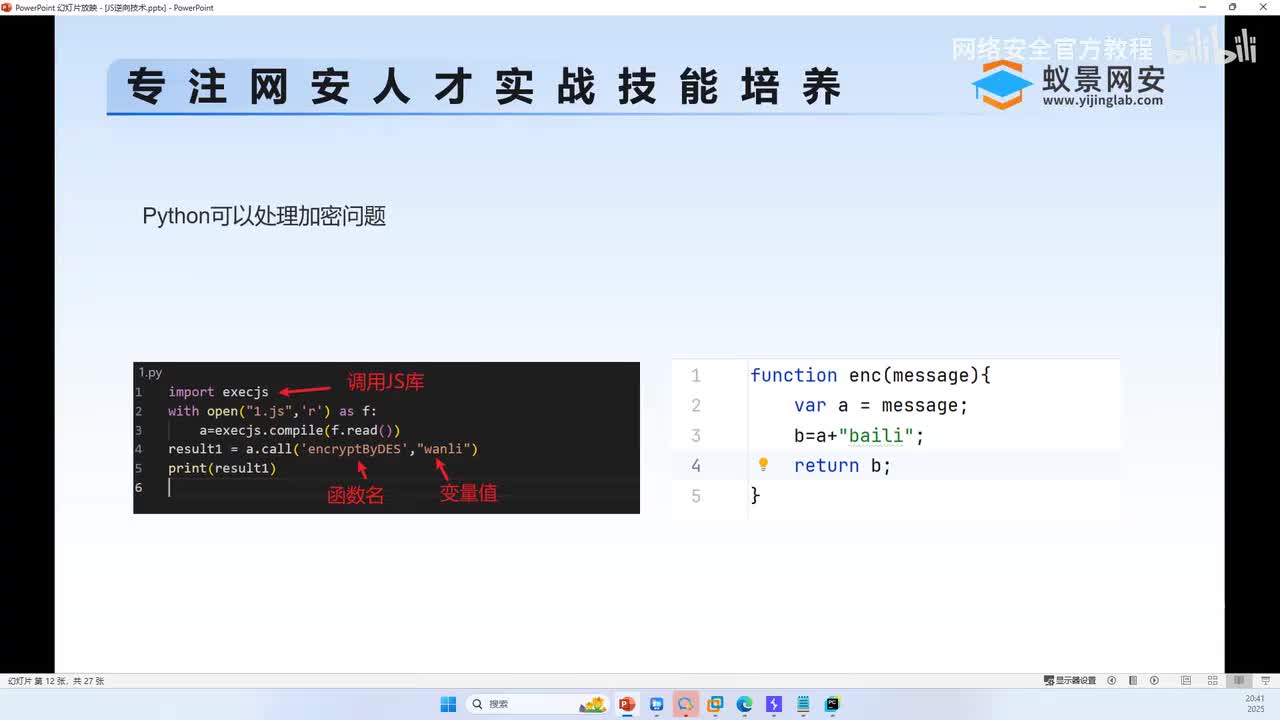This screenshot has height=720, width=1280.
Task: Click the Python code screenshot image
Action: pyautogui.click(x=386, y=438)
